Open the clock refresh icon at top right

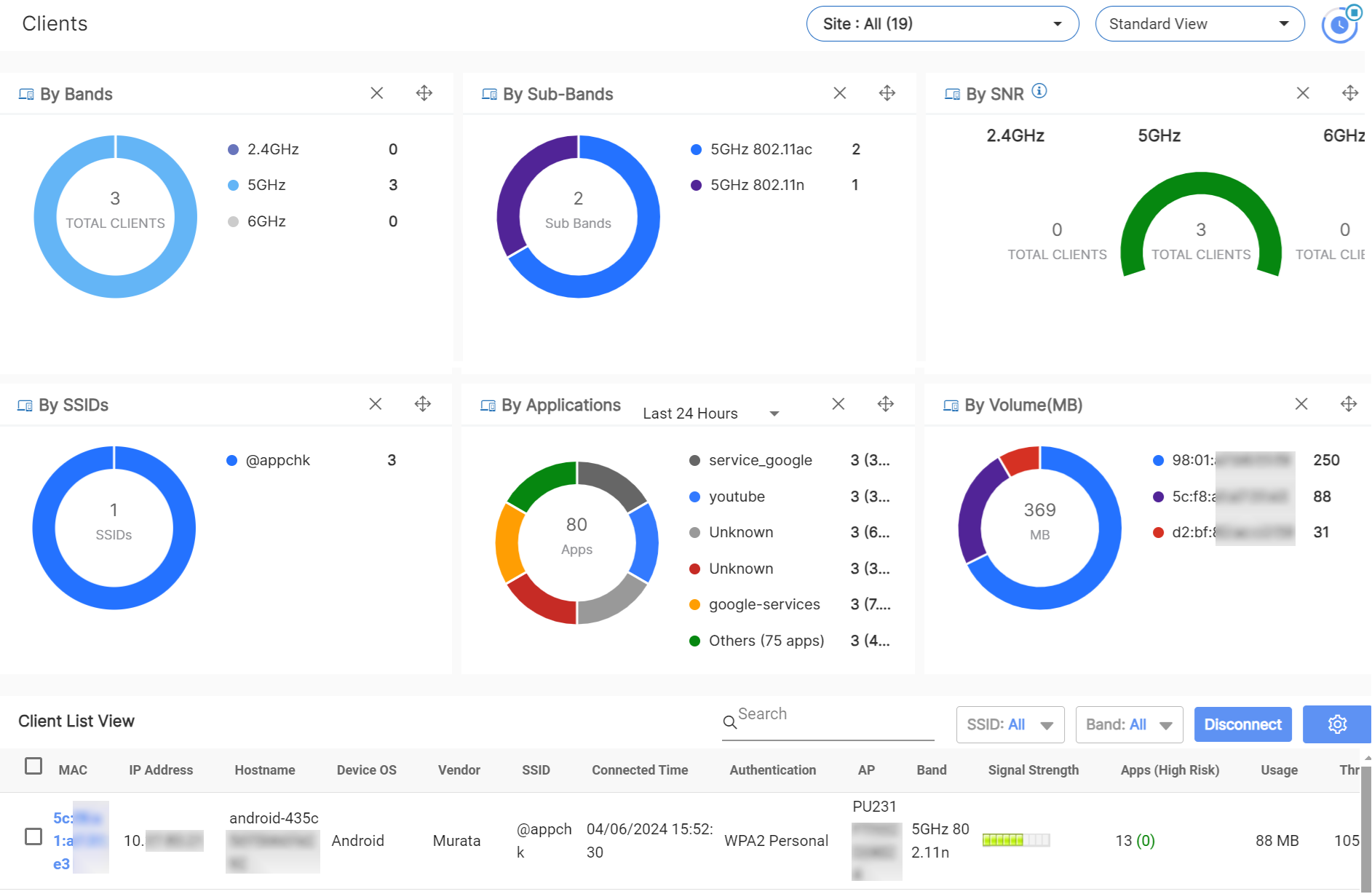tap(1340, 25)
